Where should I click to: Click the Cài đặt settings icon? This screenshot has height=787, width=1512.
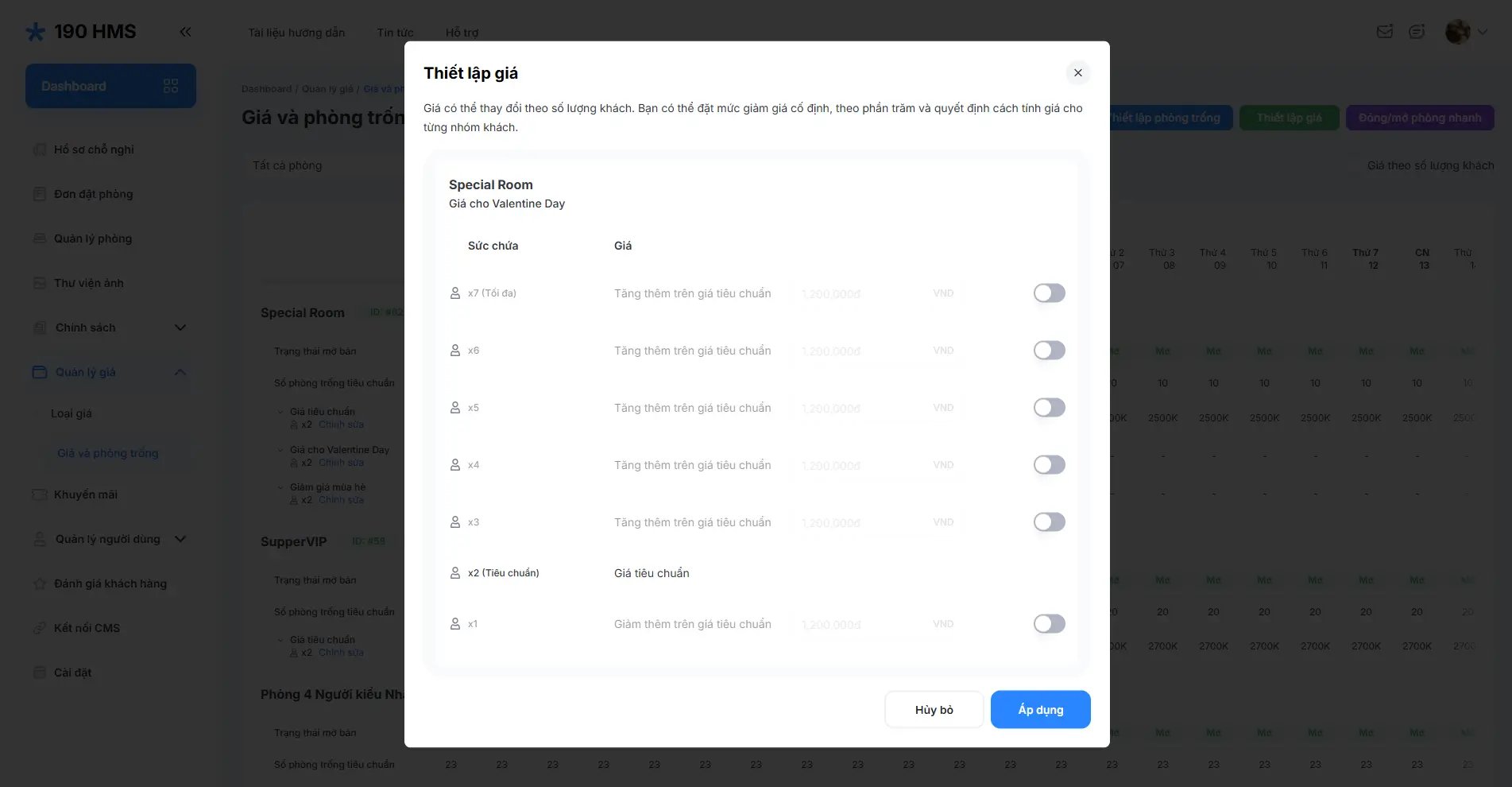[x=40, y=673]
